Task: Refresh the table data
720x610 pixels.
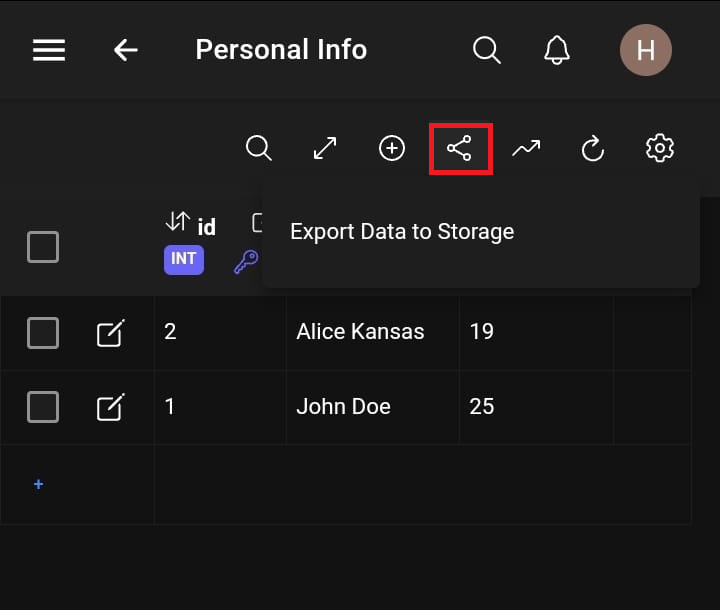Action: point(593,149)
